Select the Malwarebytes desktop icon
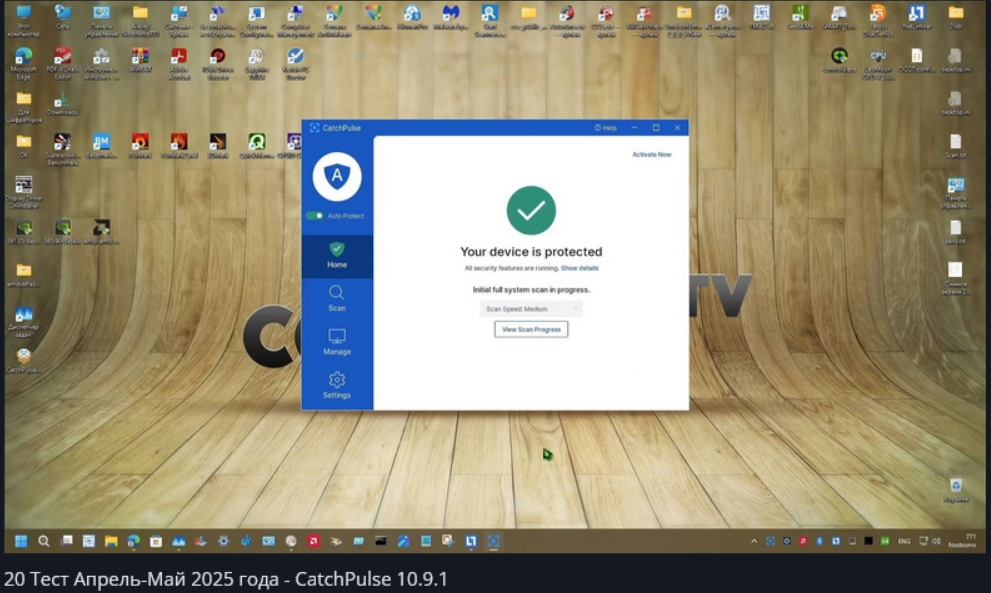Image resolution: width=991 pixels, height=593 pixels. click(451, 18)
